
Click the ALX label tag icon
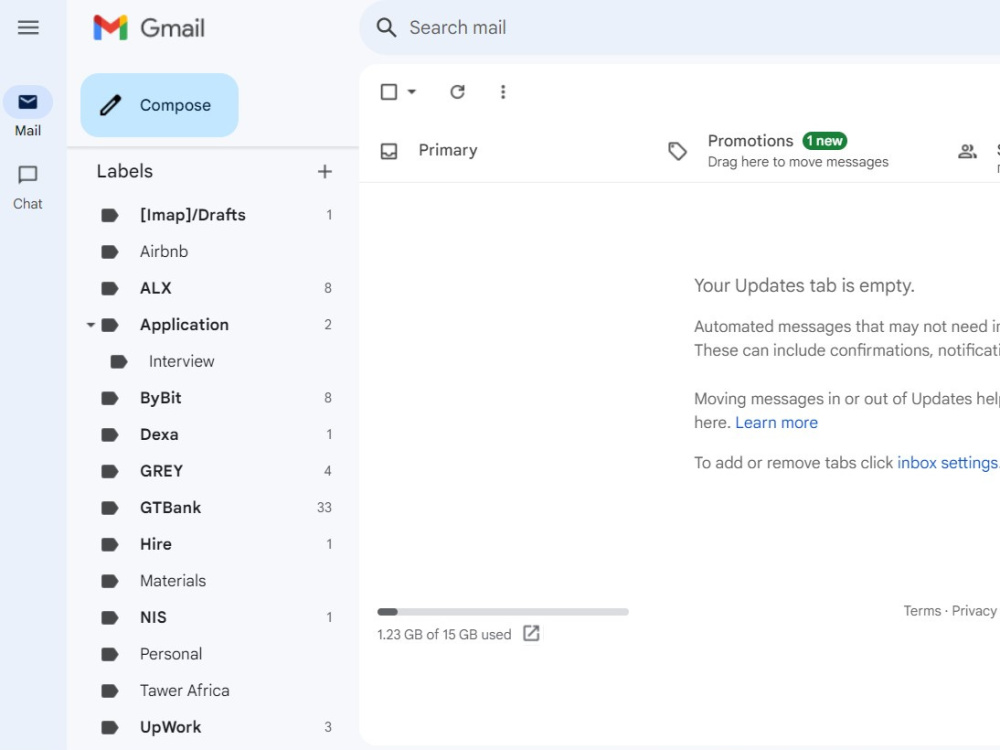click(x=110, y=288)
